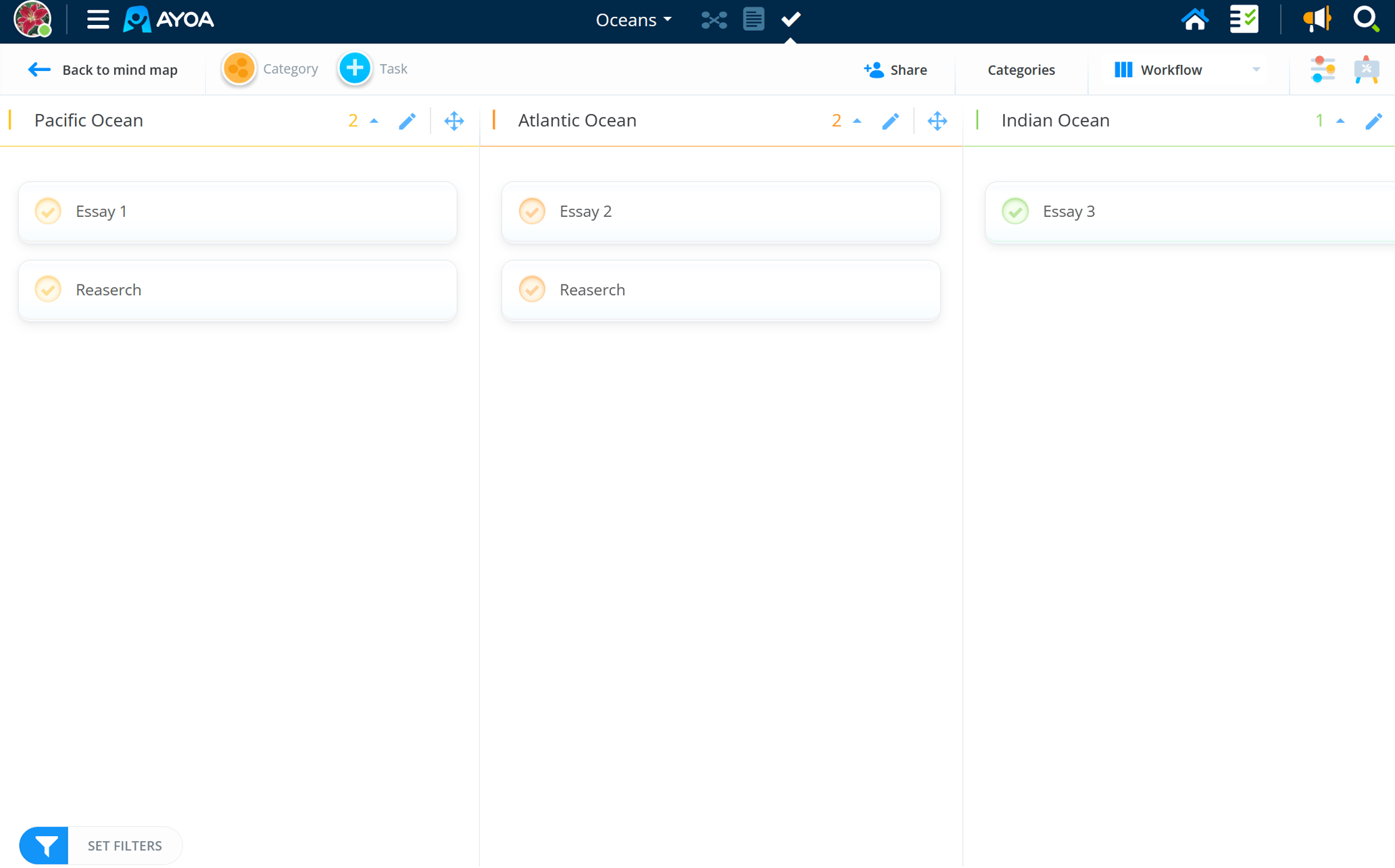
Task: Open the Categories tab
Action: tap(1021, 70)
